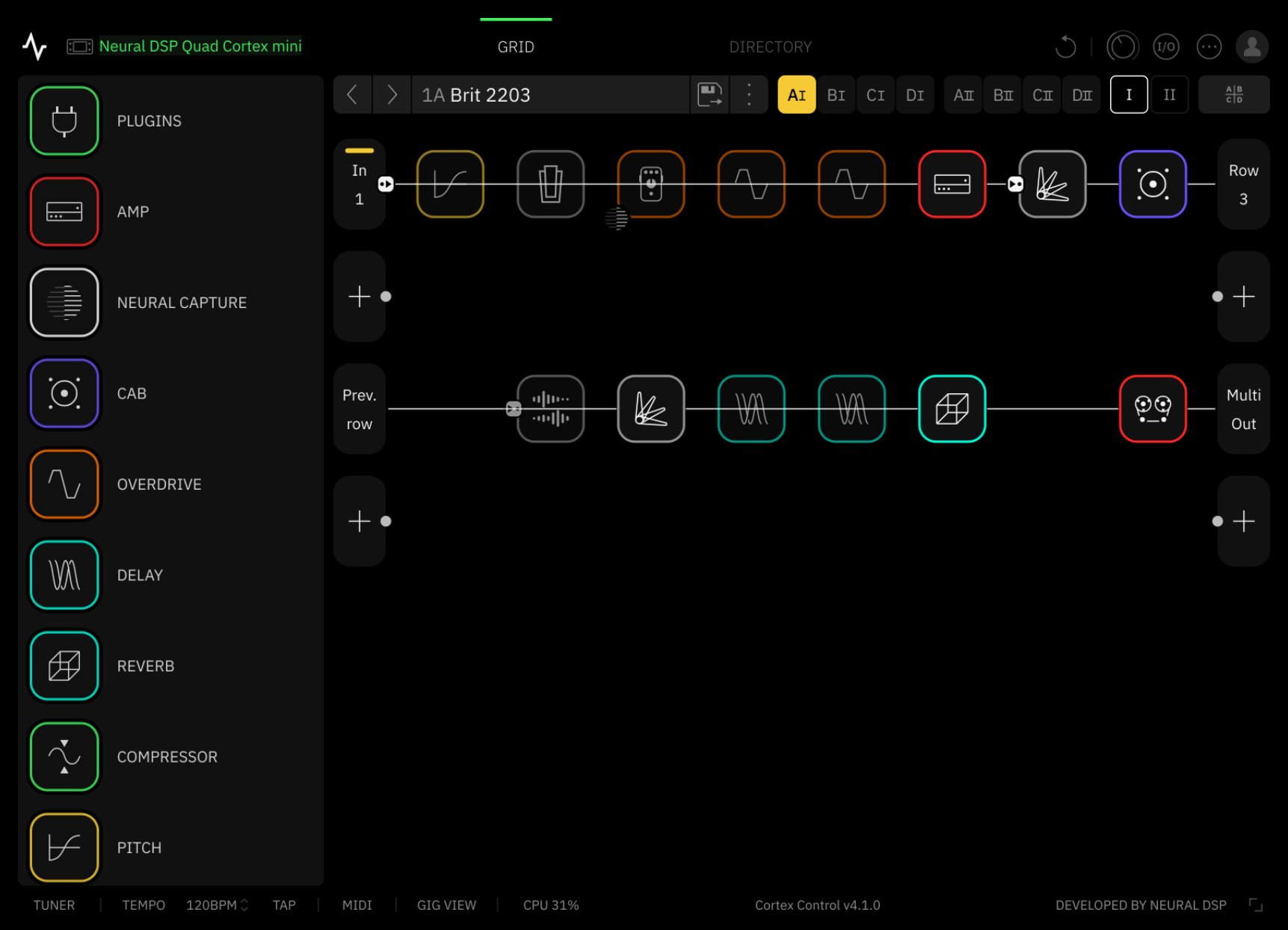Click the undo arrow icon
Viewport: 1288px width, 930px height.
[x=1065, y=47]
